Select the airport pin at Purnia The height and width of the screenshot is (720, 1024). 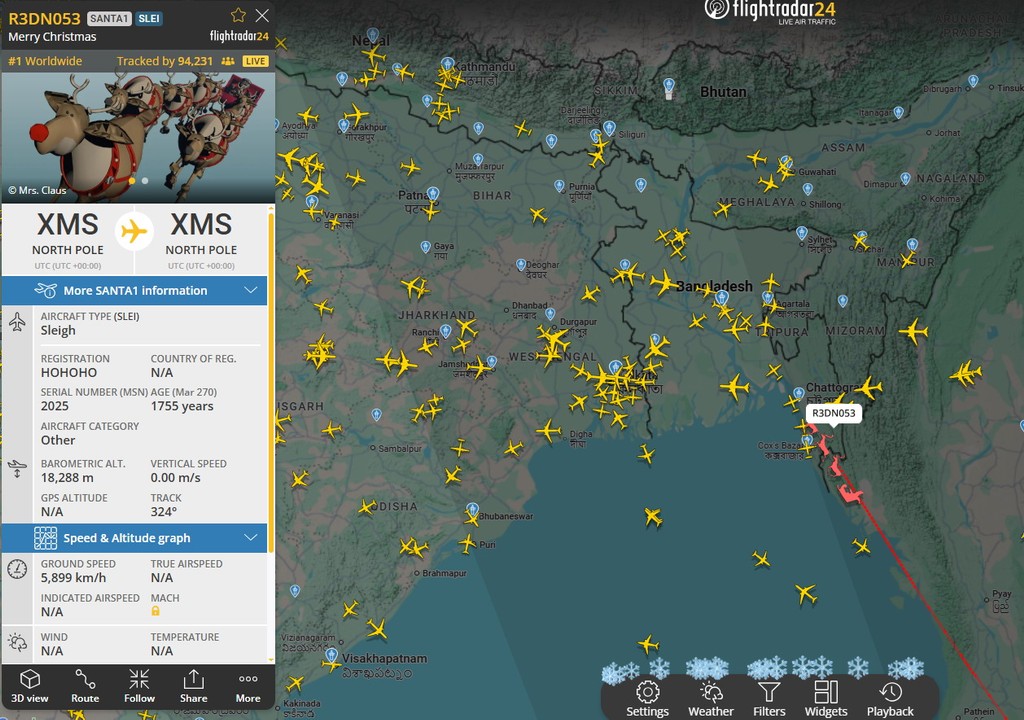[559, 186]
